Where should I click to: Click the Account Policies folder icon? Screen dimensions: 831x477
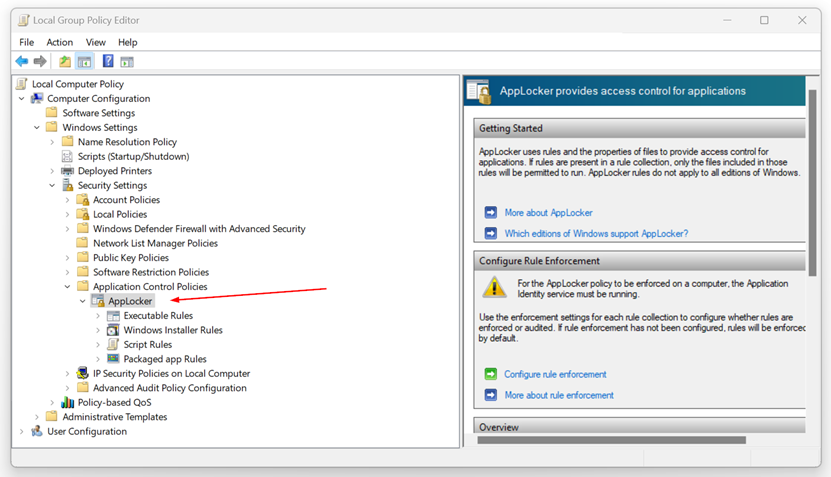coord(83,200)
